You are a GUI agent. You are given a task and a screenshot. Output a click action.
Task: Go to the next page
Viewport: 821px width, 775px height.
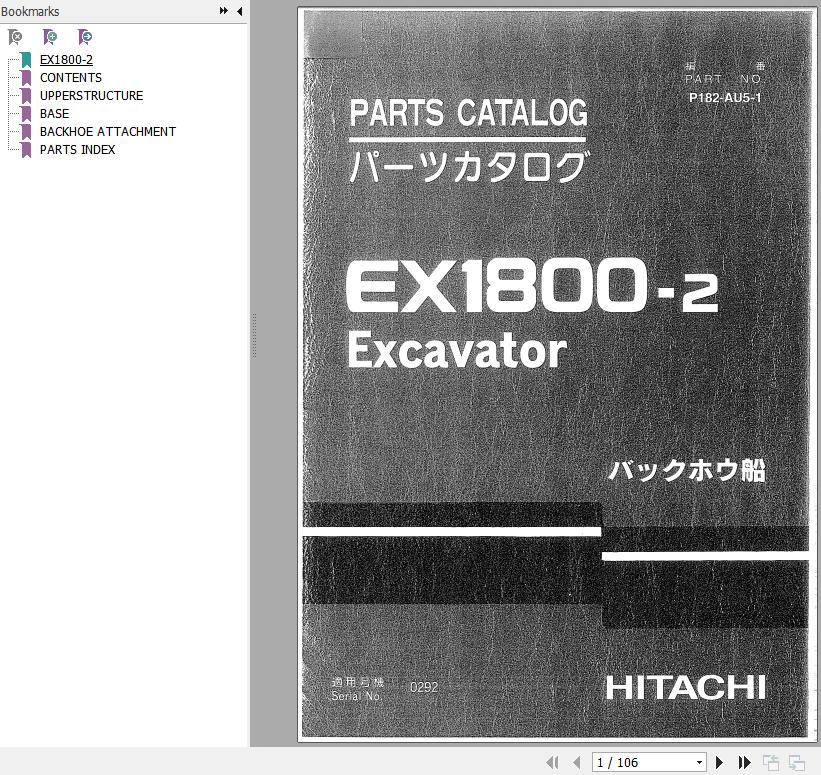[x=719, y=762]
